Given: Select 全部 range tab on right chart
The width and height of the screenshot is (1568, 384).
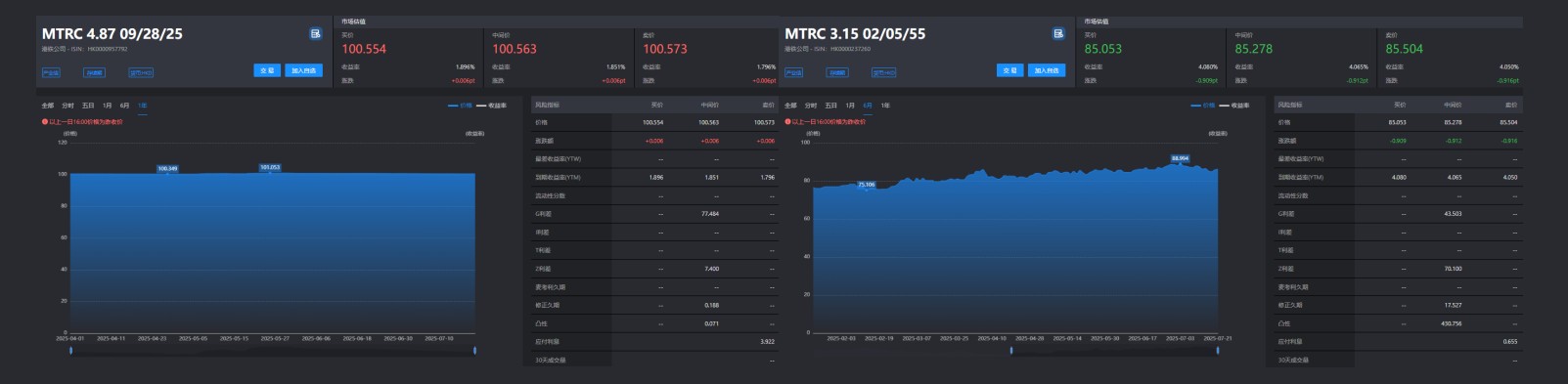Looking at the screenshot, I should (790, 106).
